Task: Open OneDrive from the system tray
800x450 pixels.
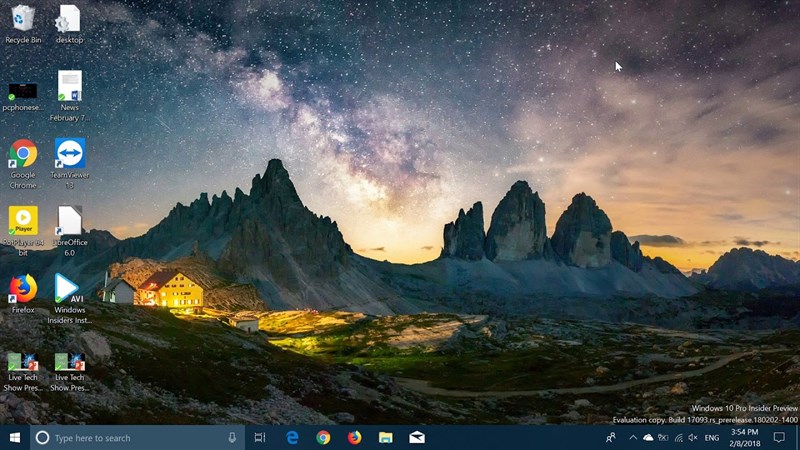Action: [x=648, y=438]
